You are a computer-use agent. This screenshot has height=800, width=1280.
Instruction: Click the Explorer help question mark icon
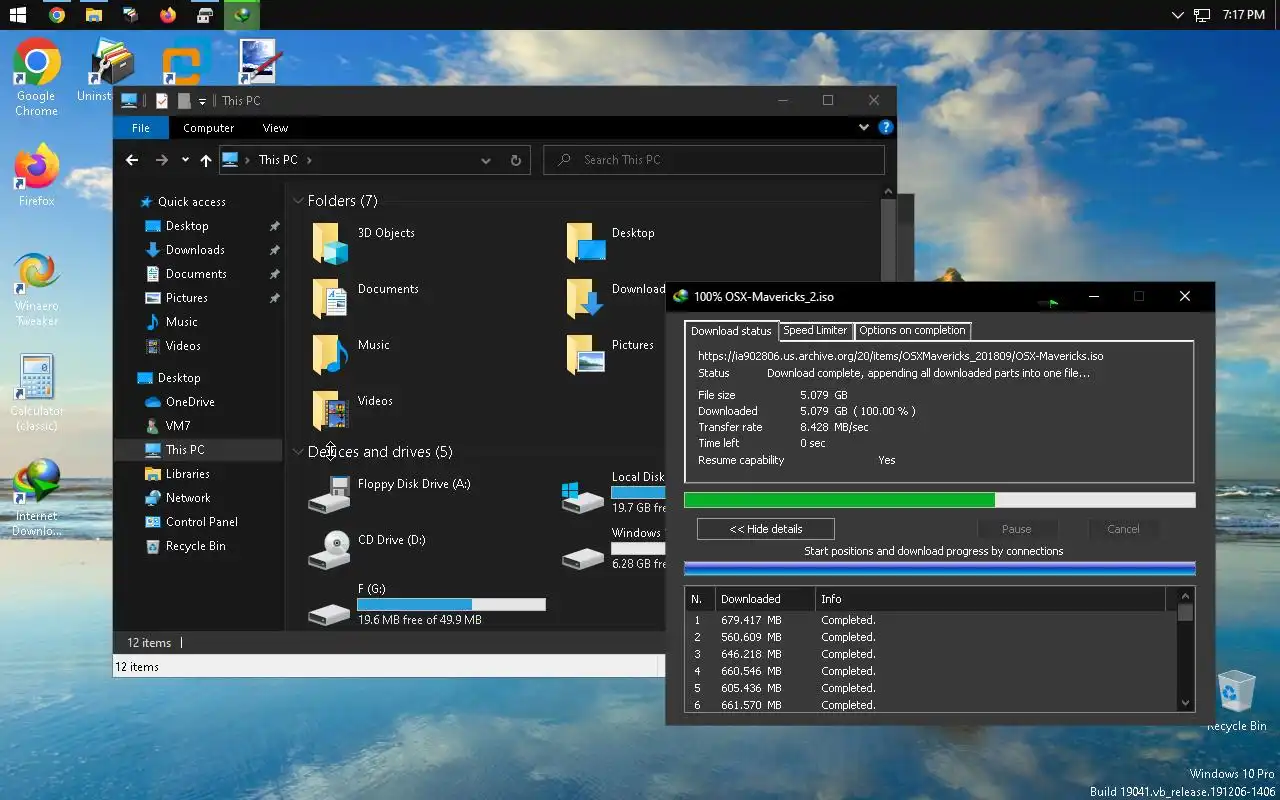[x=885, y=128]
